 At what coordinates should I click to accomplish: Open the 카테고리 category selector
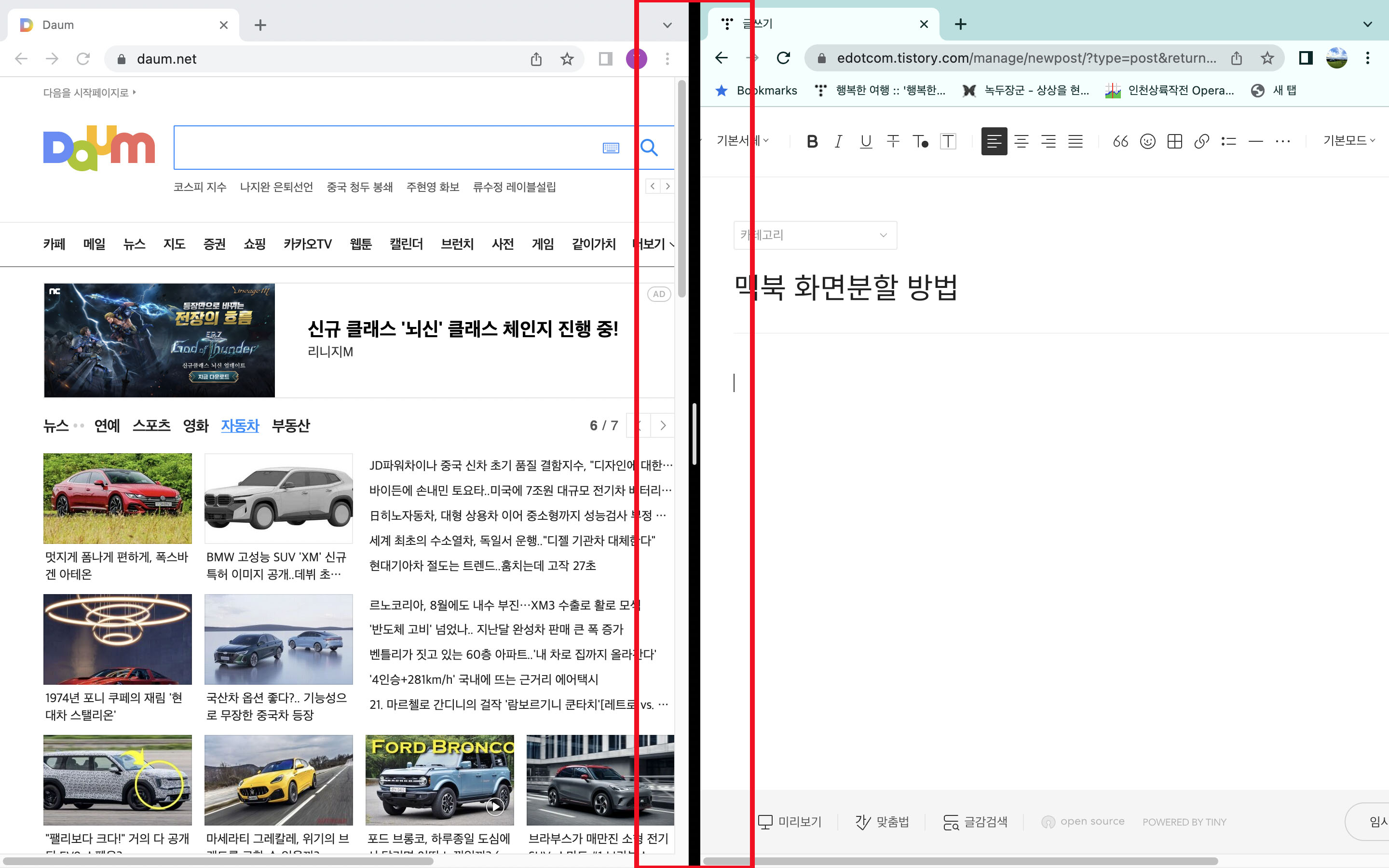point(815,235)
